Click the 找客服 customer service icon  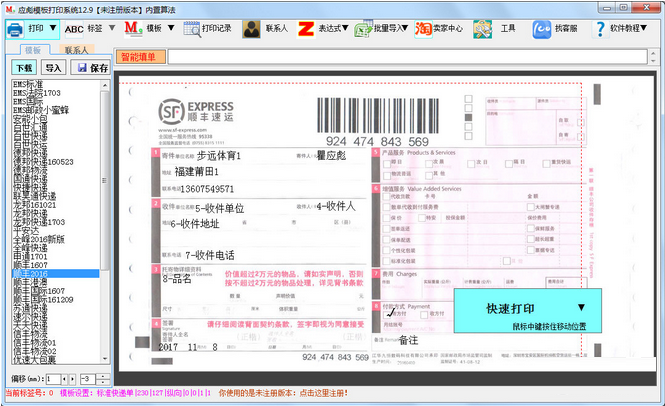[542, 29]
